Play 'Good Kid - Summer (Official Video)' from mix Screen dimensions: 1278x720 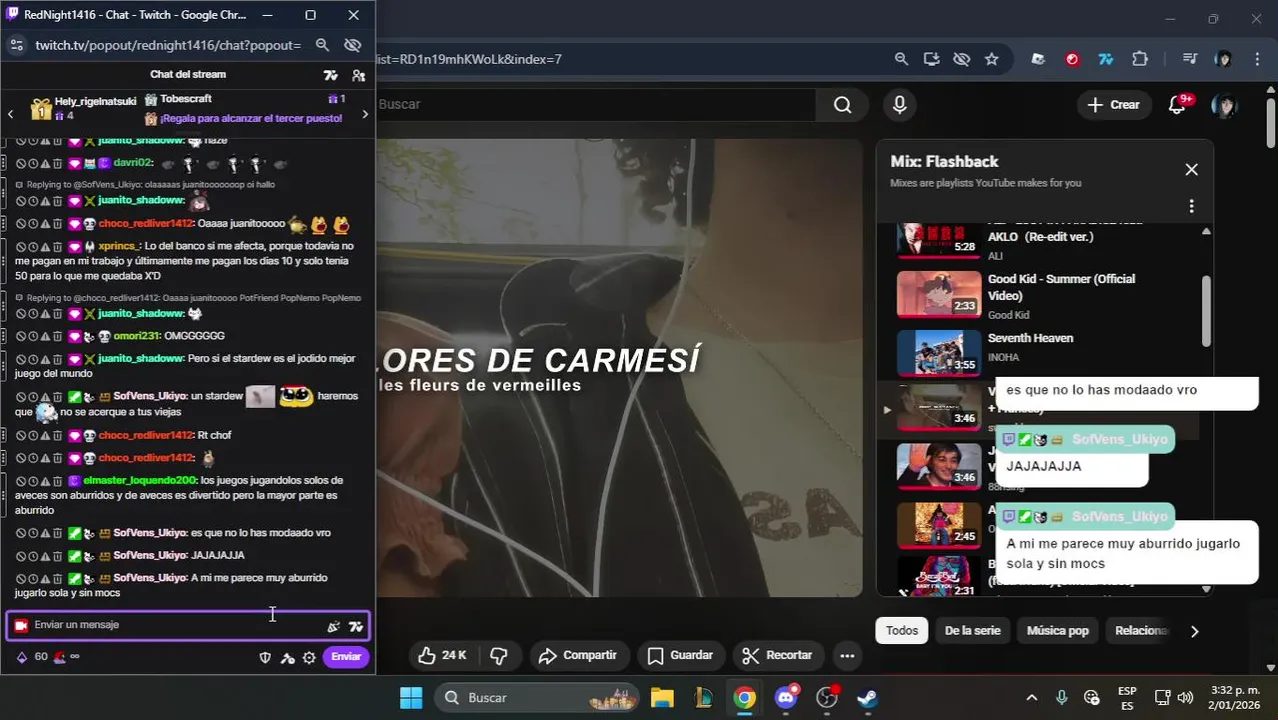click(1040, 295)
